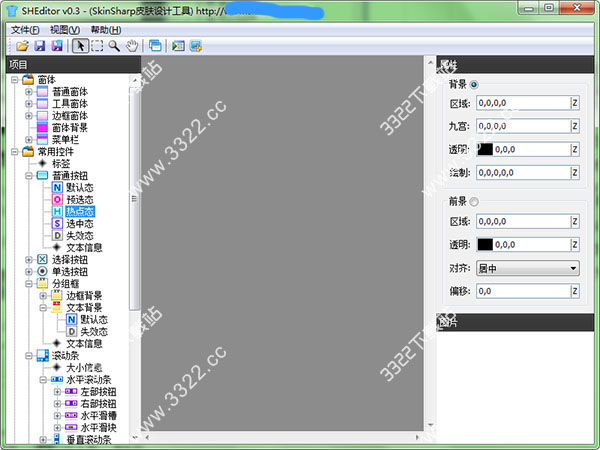Select the 背景 radio button
Viewport: 600px width, 450px height.
[x=474, y=85]
